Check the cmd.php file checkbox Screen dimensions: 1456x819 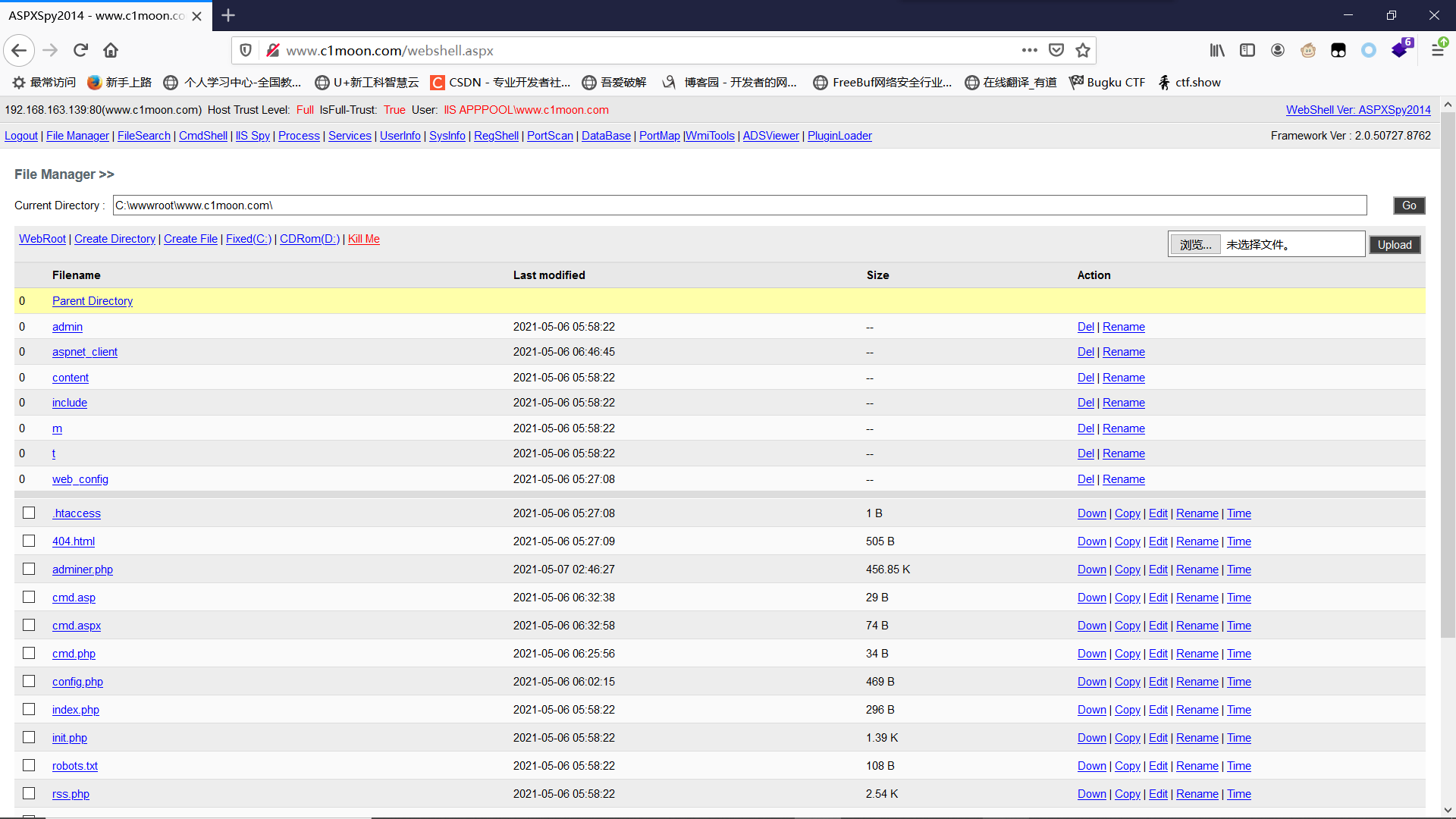click(29, 653)
